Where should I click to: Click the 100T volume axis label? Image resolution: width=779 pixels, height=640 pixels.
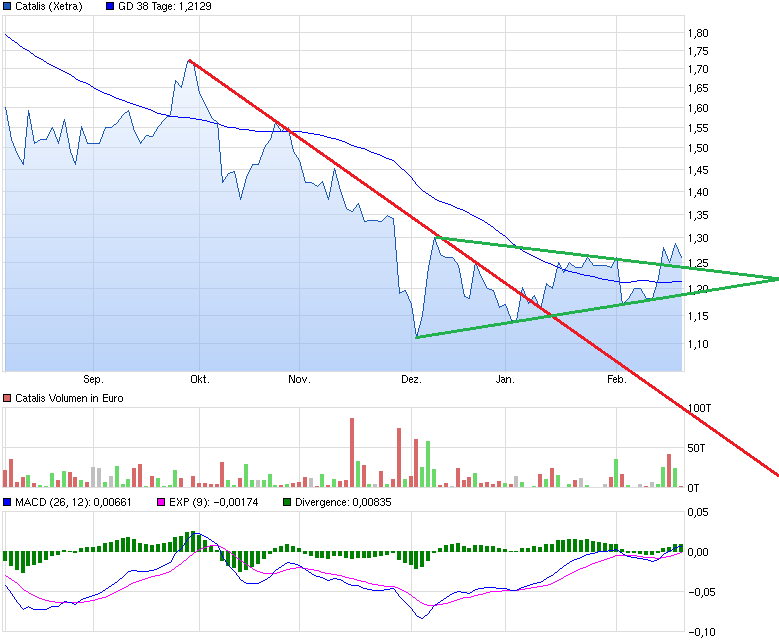(x=699, y=409)
